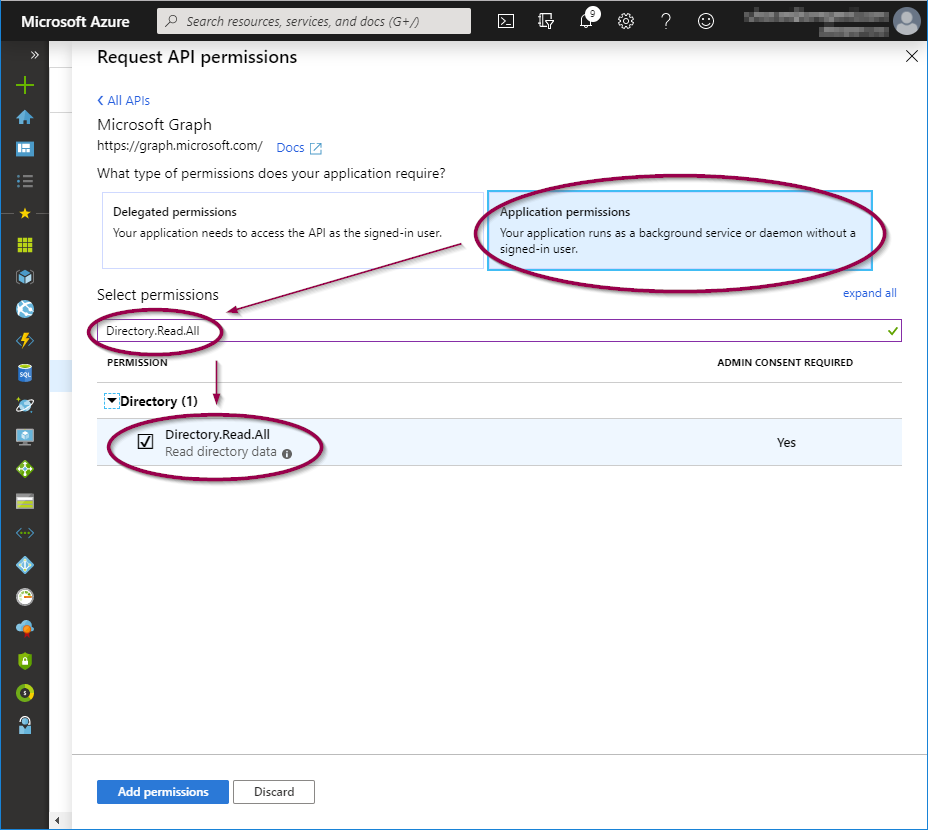The width and height of the screenshot is (928, 830).
Task: Open Function App lightning icon
Action: 25,340
